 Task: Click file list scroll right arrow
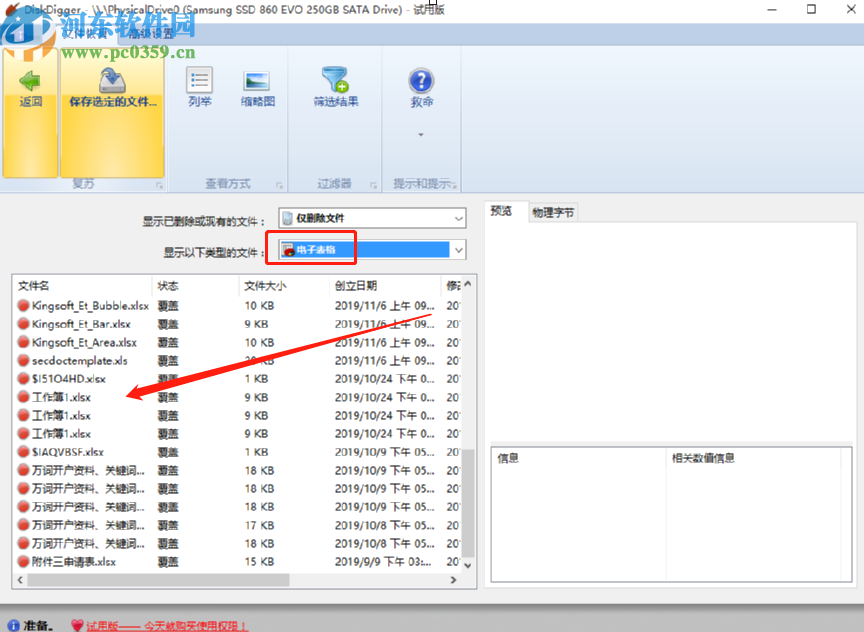453,580
